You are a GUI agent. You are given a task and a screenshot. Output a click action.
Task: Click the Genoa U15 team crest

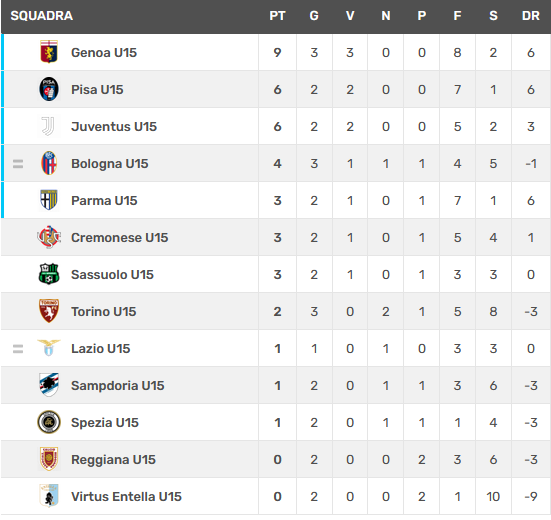(x=49, y=52)
